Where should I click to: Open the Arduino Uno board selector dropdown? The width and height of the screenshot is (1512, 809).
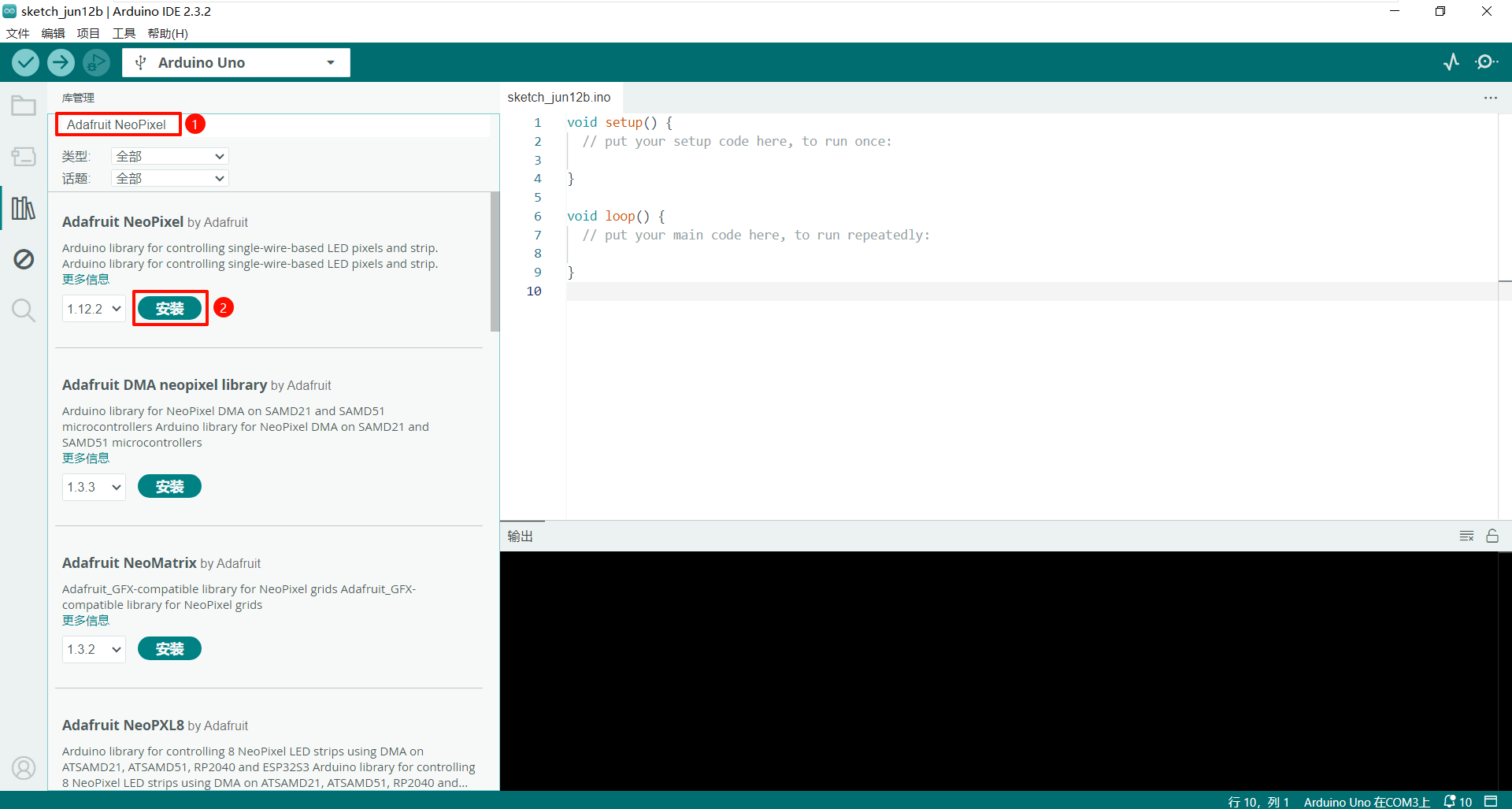236,62
